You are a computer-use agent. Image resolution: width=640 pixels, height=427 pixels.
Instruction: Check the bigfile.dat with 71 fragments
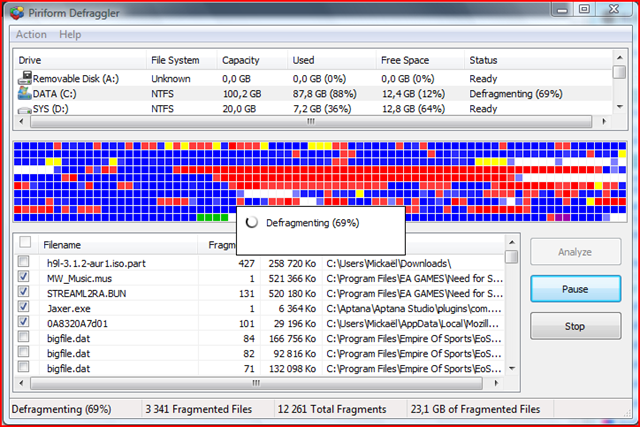pos(24,367)
